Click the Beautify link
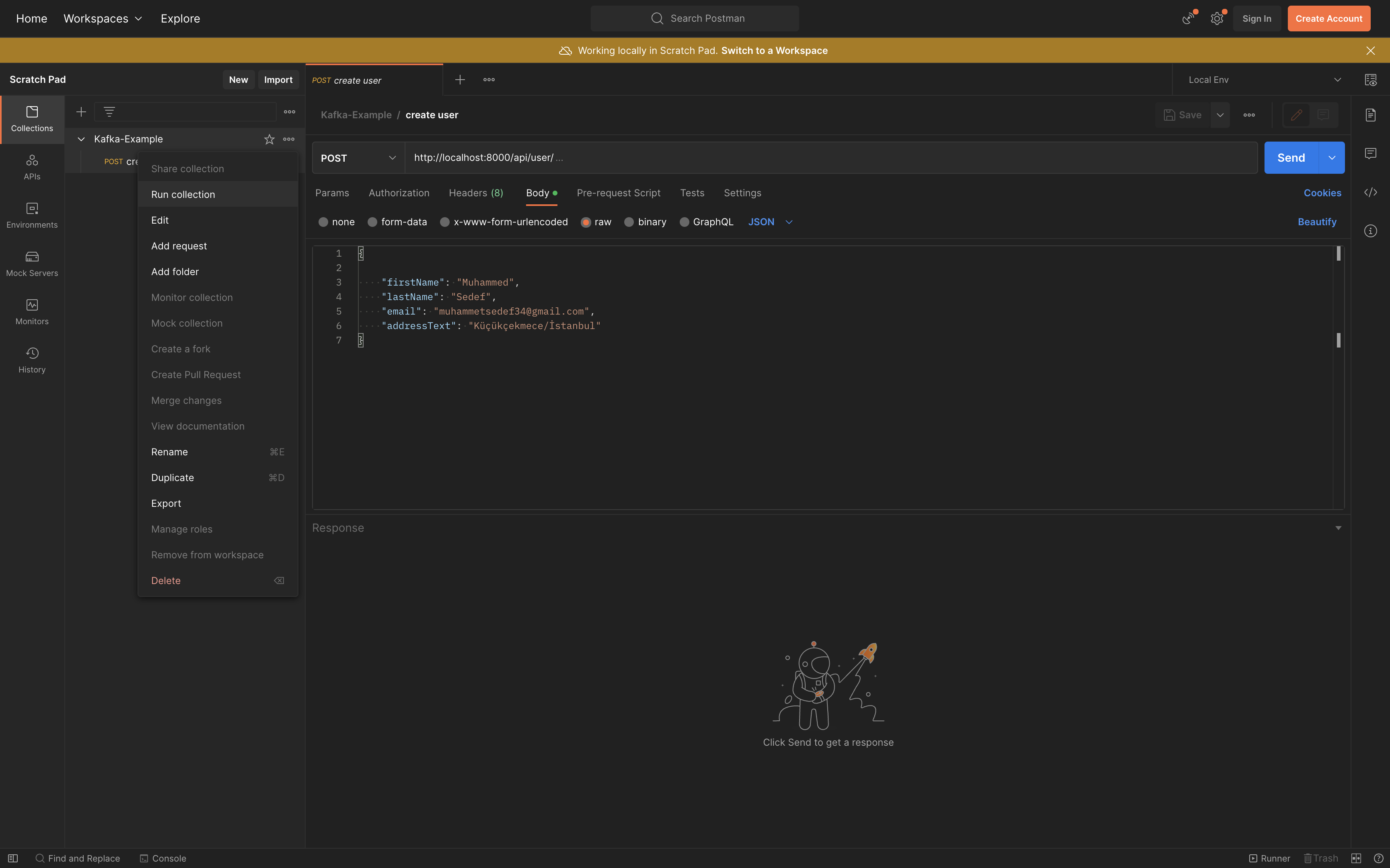 pos(1316,222)
